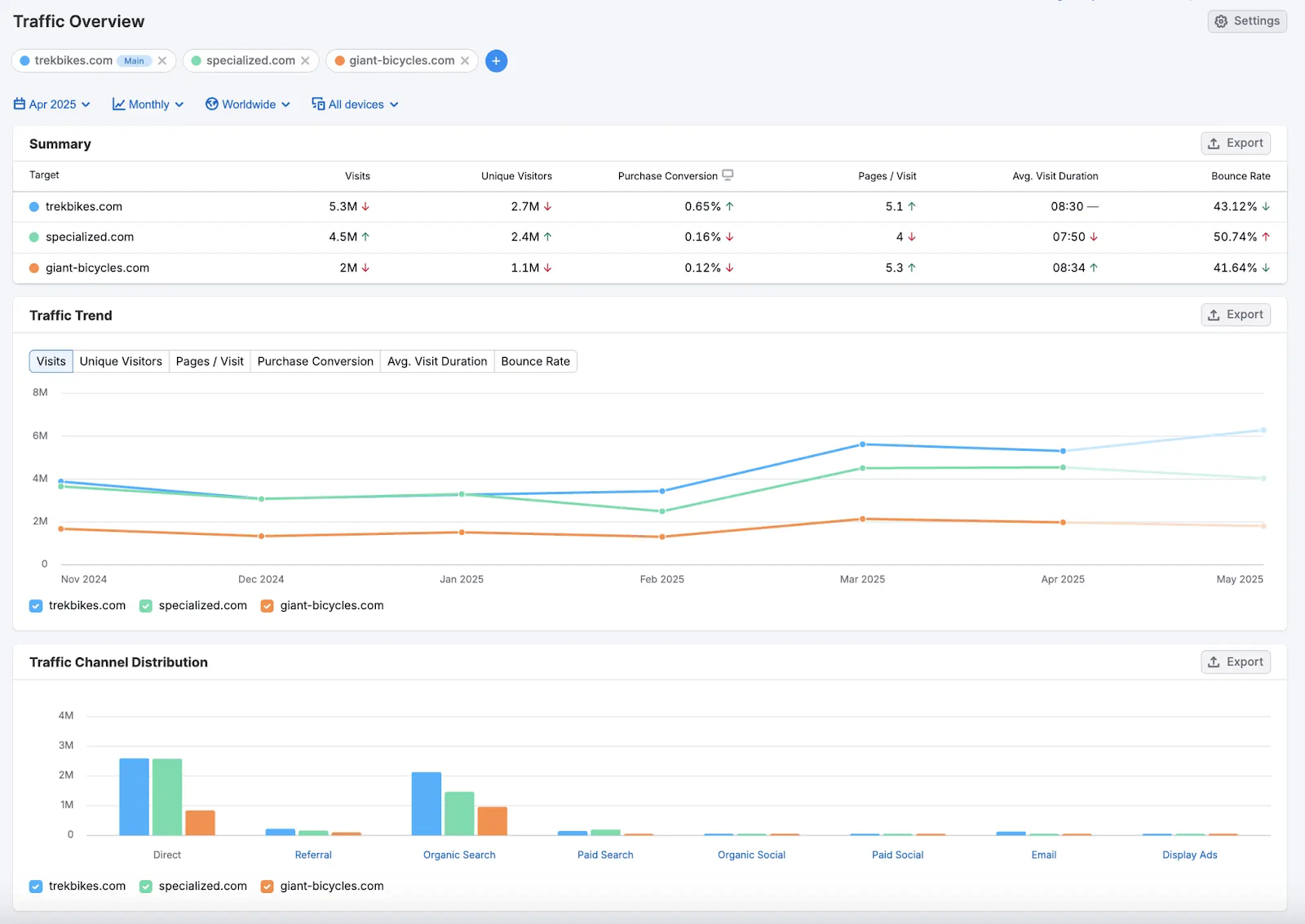
Task: Remove the giant-bicycles.com domain chip
Action: tap(465, 60)
